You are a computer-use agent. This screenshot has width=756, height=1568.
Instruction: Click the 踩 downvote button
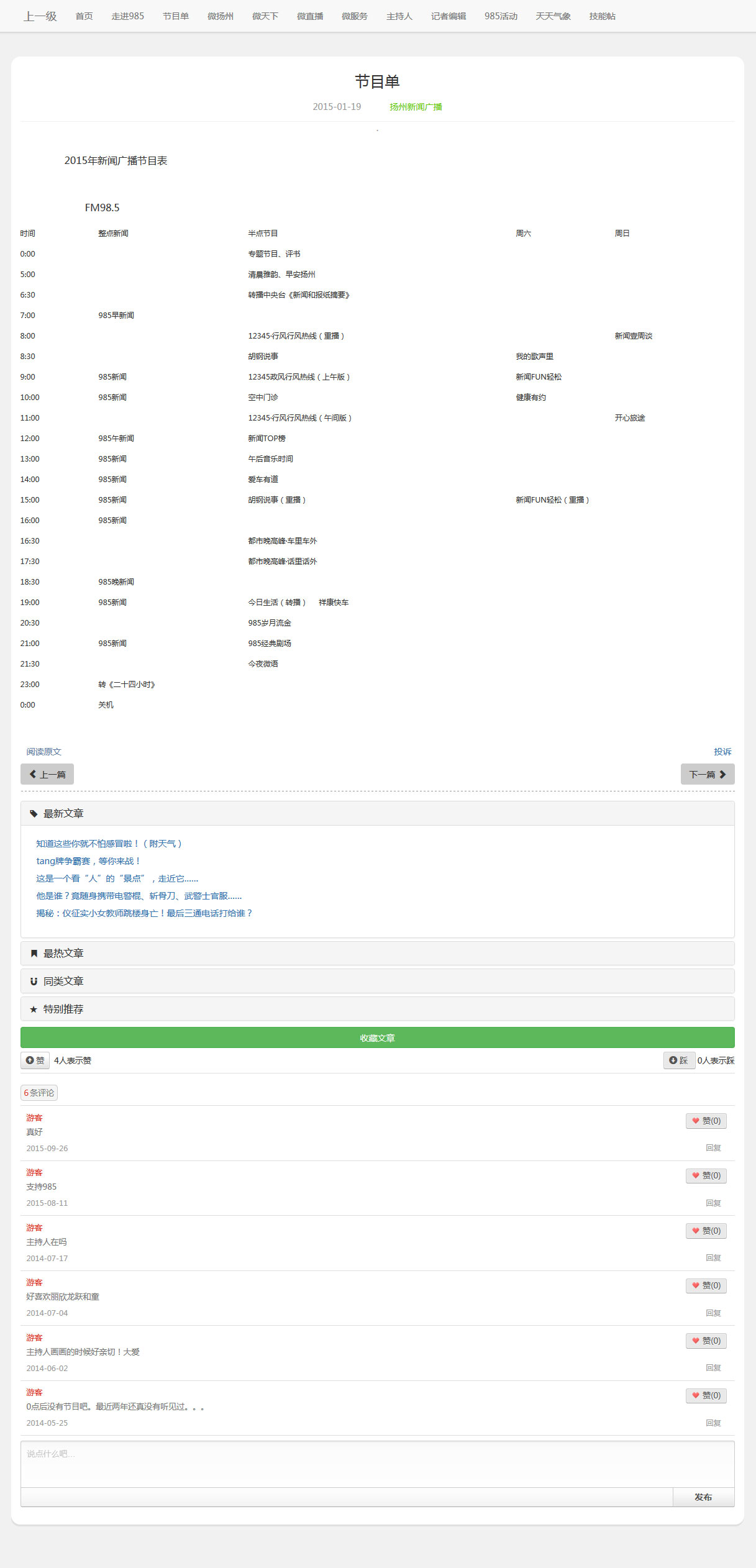(x=679, y=1060)
